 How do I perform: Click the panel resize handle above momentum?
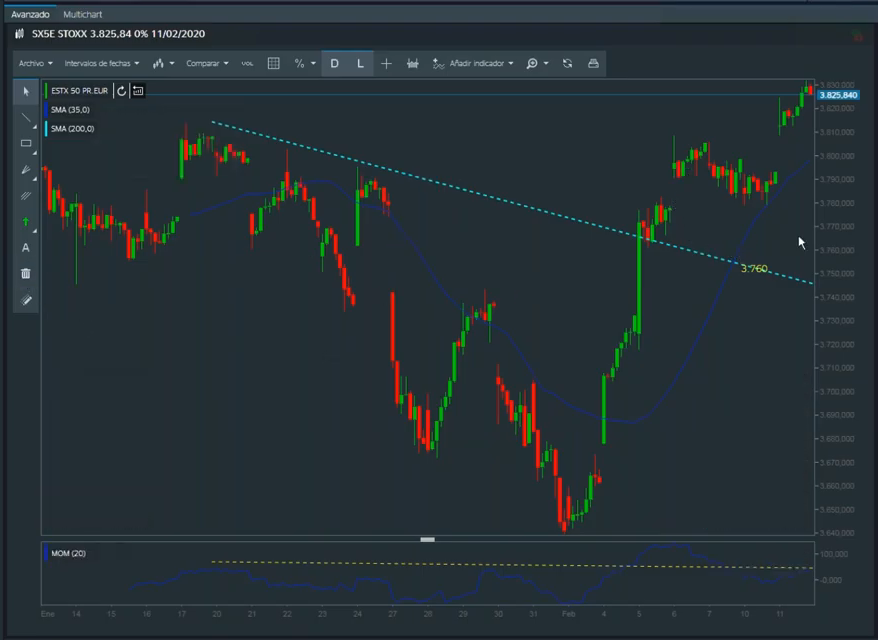[427, 539]
